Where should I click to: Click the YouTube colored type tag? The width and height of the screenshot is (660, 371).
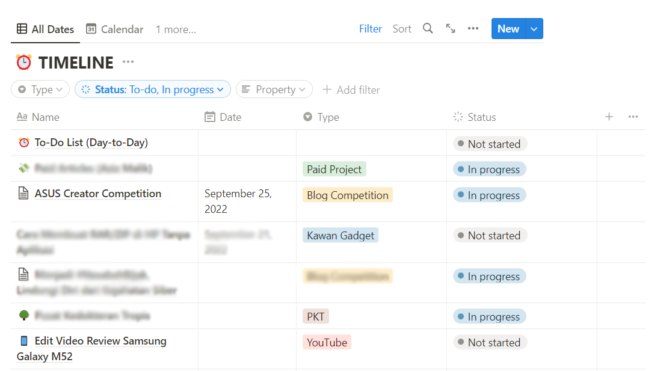327,342
